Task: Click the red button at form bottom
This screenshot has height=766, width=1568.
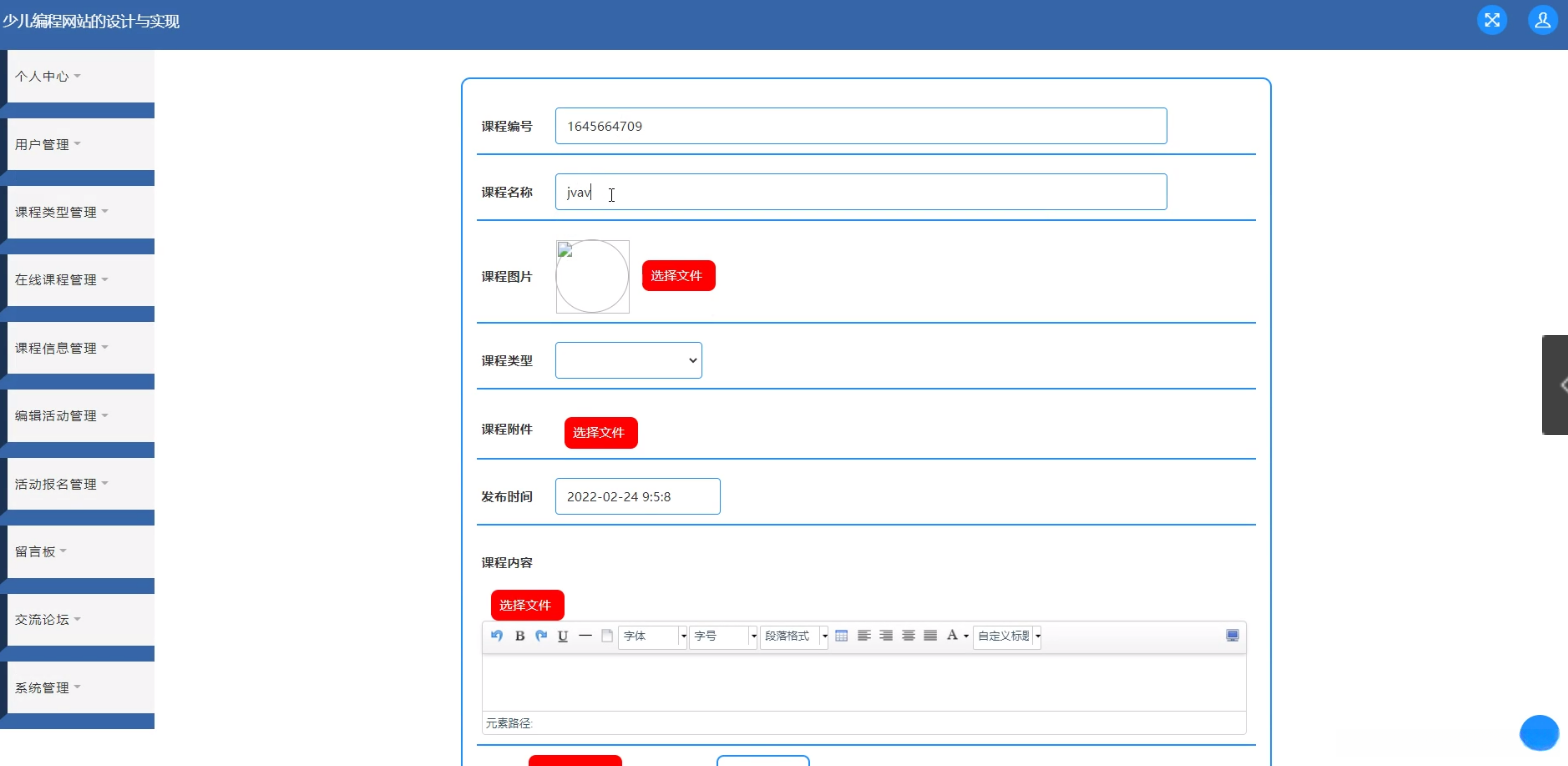Action: [x=575, y=761]
